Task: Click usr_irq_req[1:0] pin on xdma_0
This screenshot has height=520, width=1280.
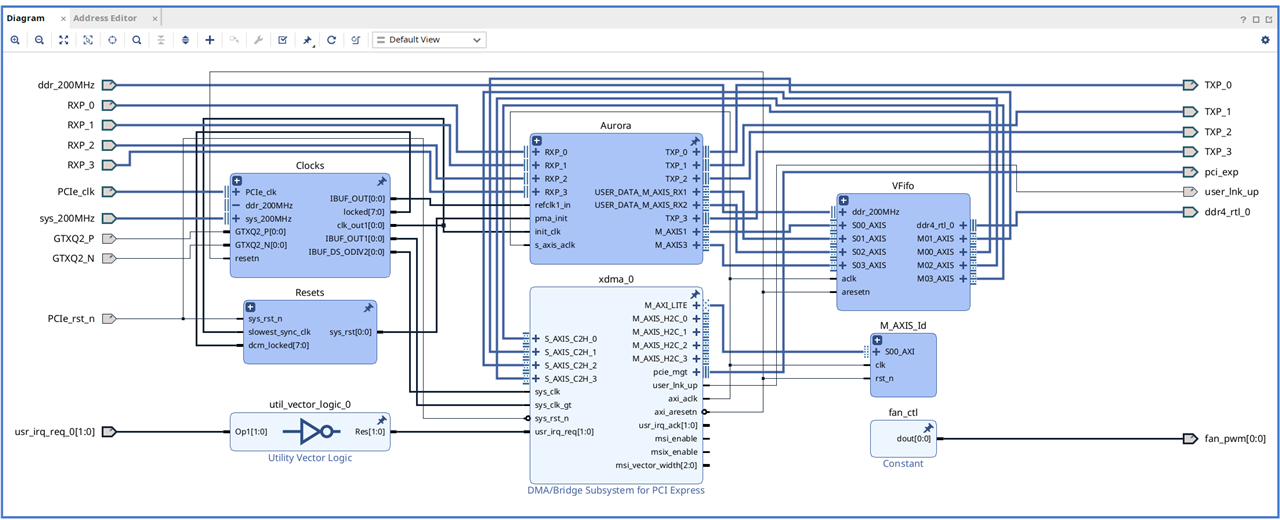Action: point(563,432)
